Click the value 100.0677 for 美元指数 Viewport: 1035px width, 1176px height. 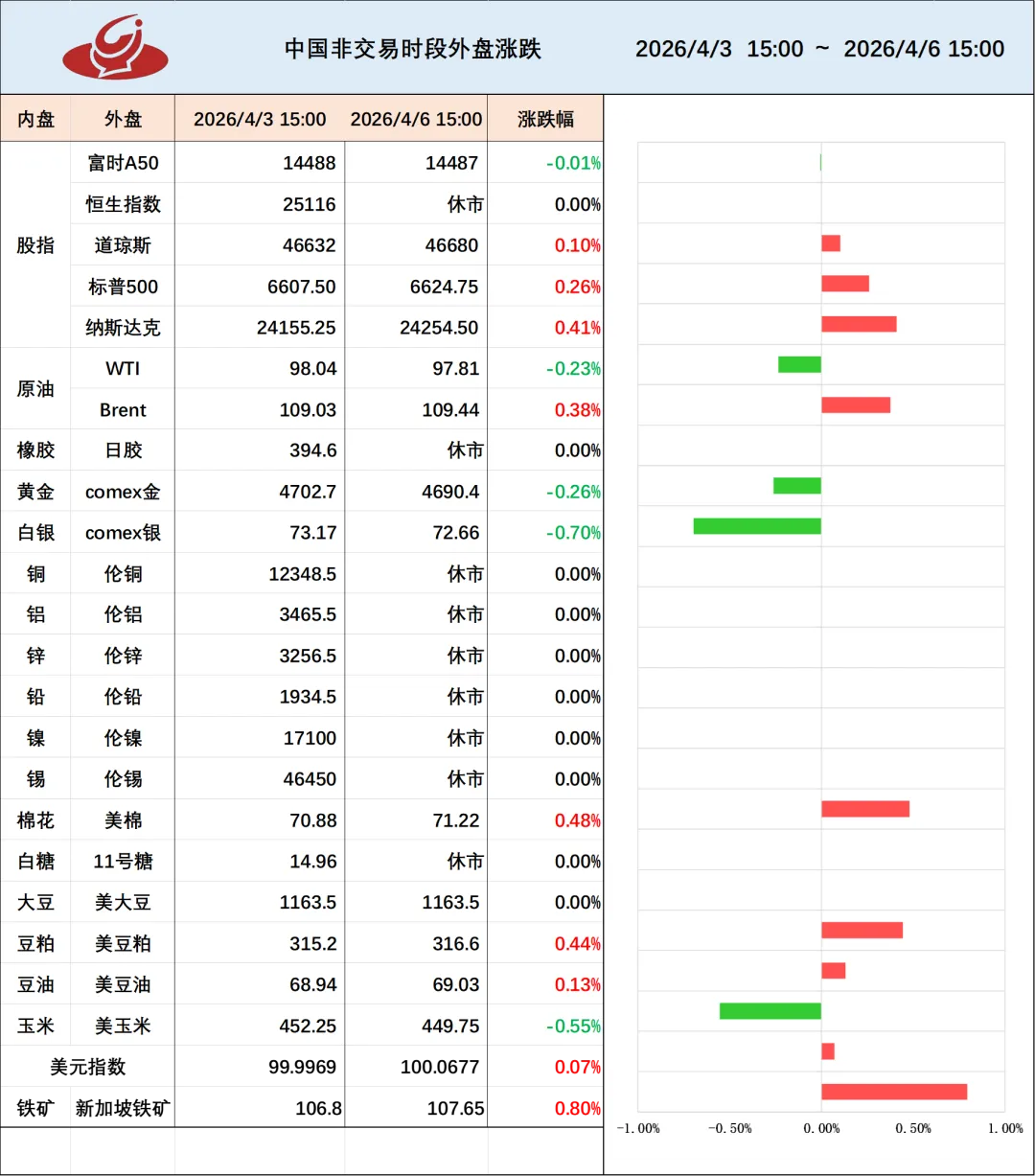click(x=440, y=1067)
